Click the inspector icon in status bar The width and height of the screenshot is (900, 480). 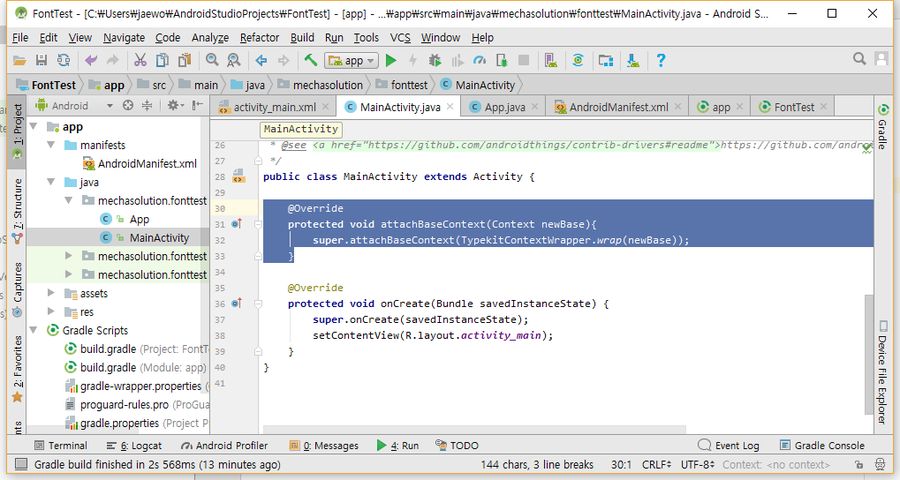click(880, 464)
